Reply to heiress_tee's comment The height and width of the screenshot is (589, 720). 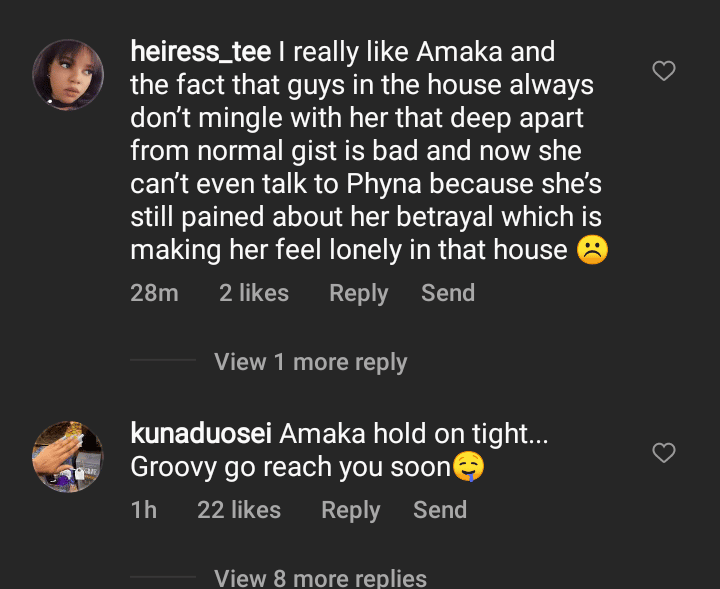[x=358, y=293]
